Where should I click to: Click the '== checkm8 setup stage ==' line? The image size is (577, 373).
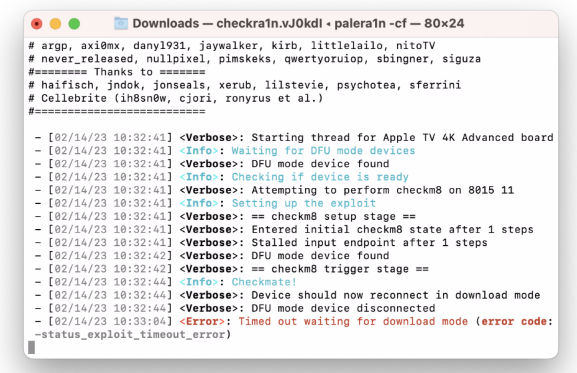333,216
